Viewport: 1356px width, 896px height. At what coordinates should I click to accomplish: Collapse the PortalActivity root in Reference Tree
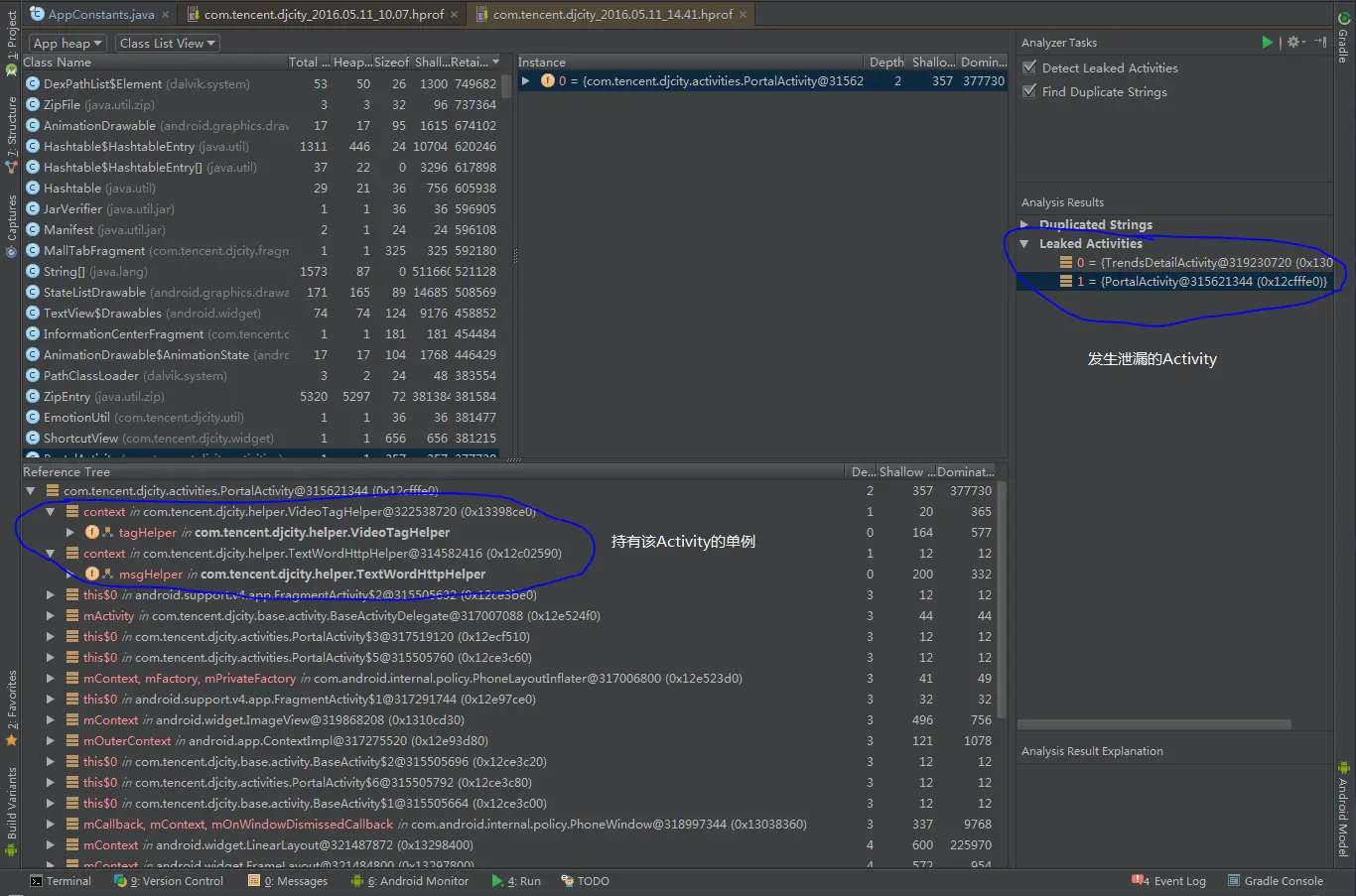point(30,490)
